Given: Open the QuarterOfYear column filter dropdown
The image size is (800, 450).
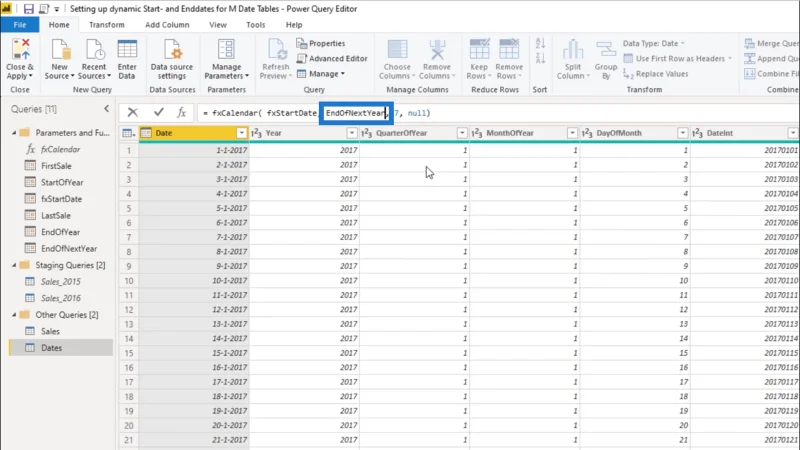Looking at the screenshot, I should (462, 133).
